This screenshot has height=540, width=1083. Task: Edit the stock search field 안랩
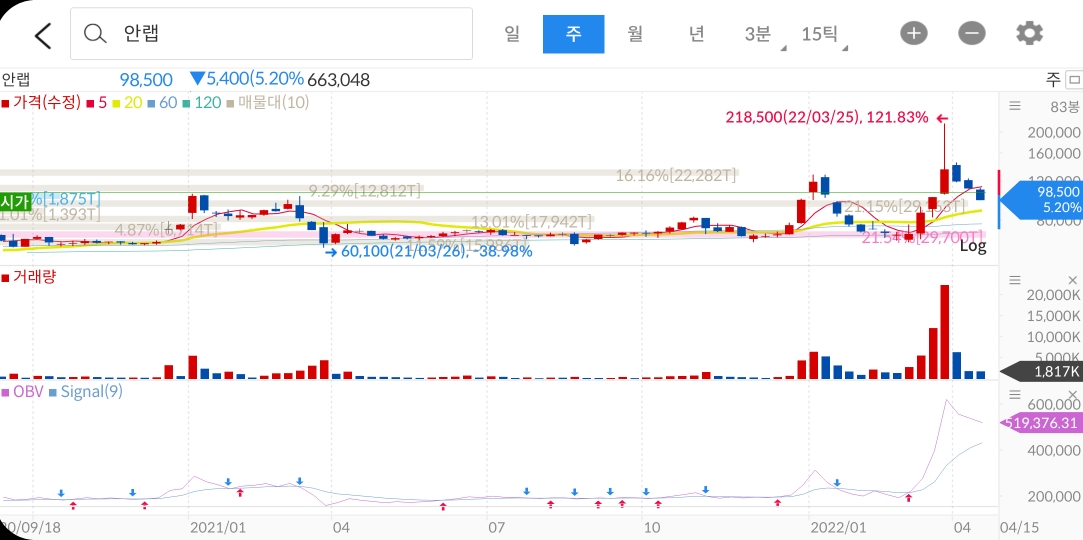[x=271, y=33]
